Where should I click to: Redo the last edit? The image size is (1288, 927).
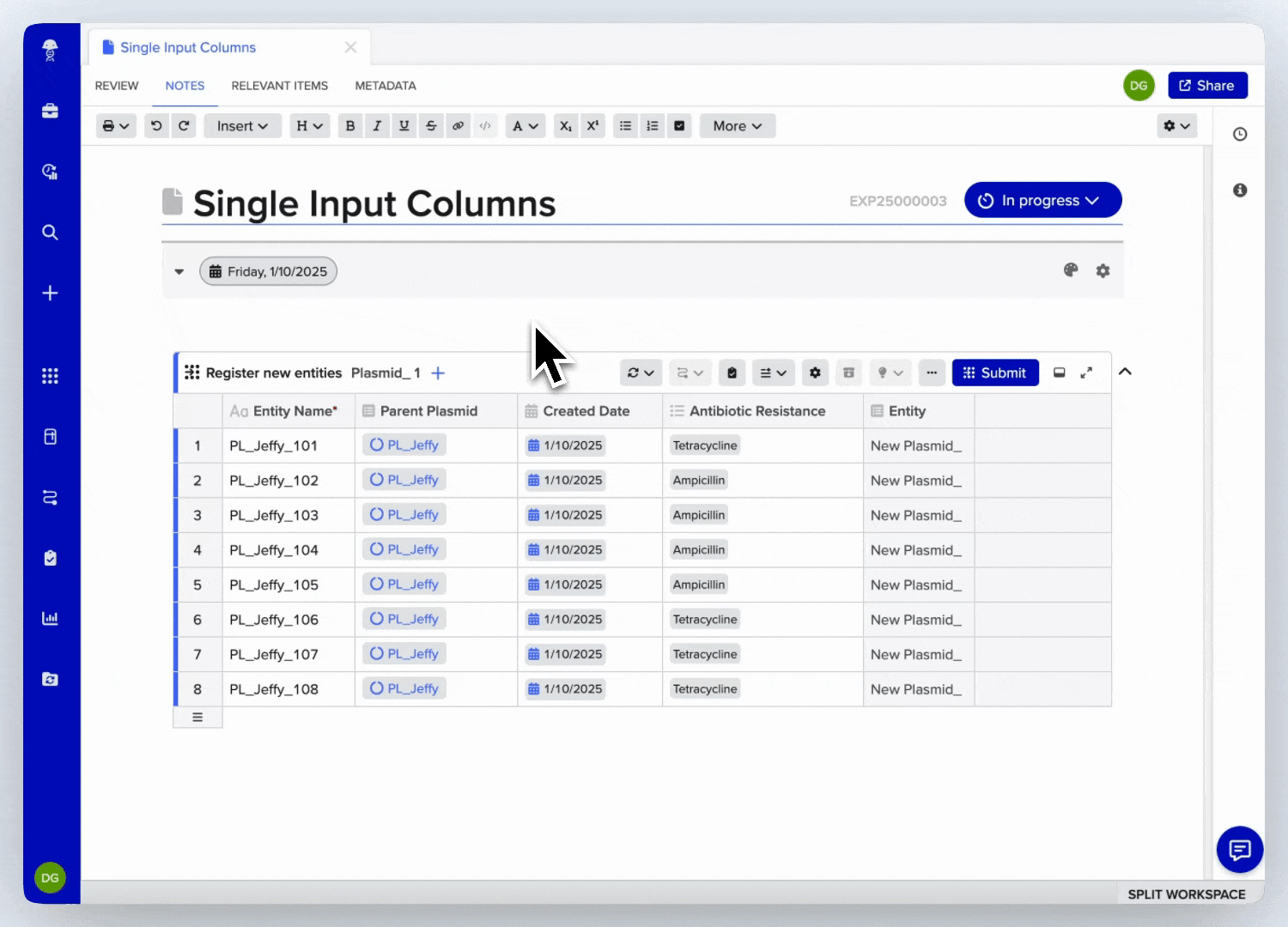tap(184, 126)
